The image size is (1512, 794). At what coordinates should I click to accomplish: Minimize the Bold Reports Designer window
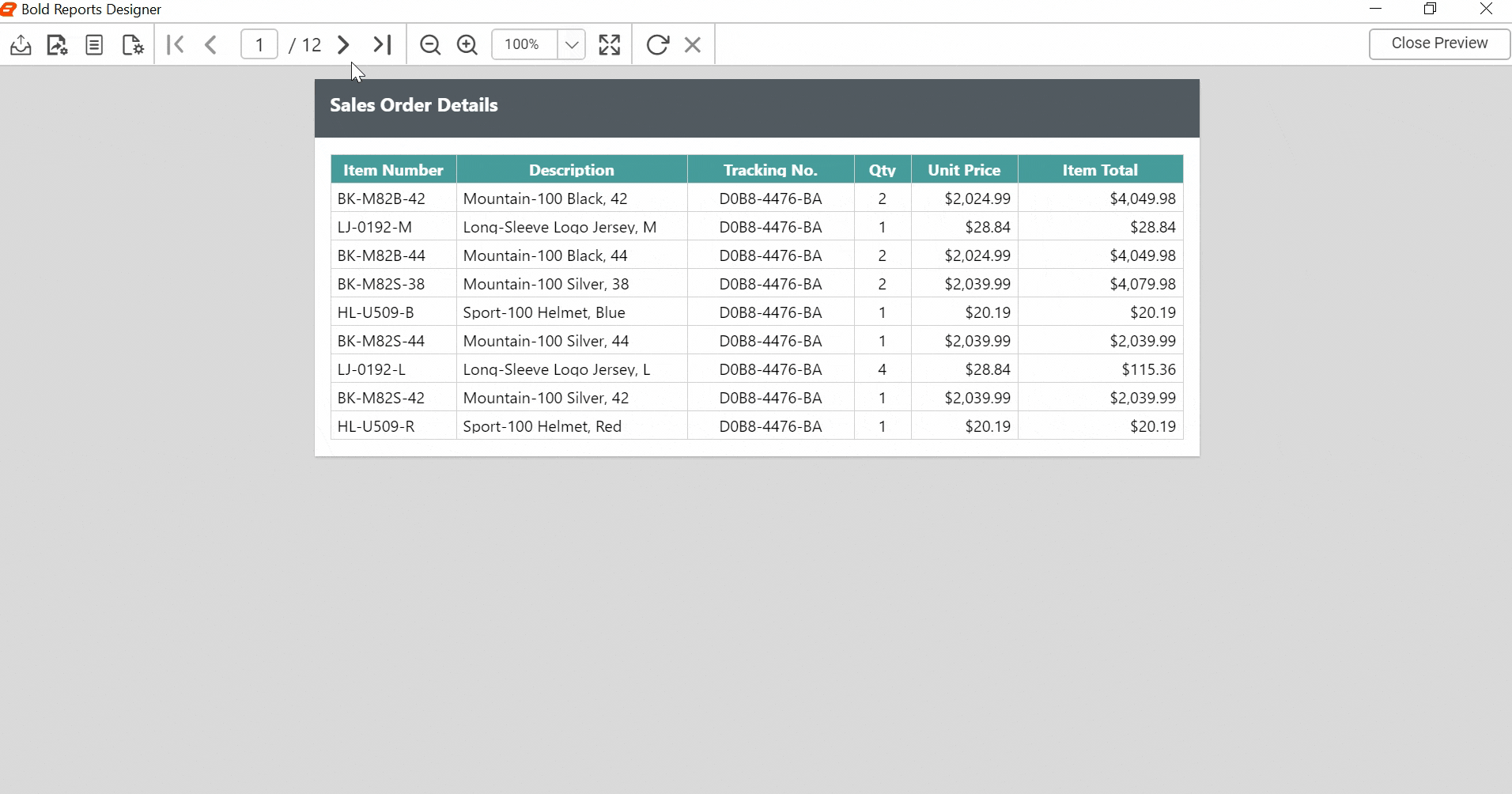click(x=1376, y=9)
